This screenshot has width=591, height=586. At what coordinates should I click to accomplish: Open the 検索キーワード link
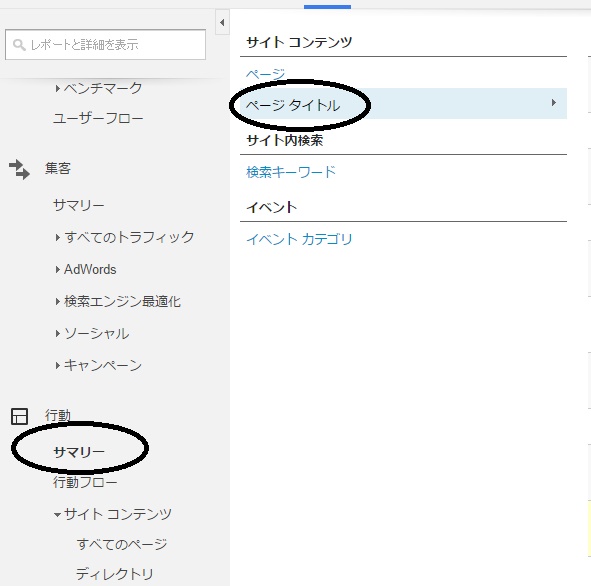pos(291,172)
